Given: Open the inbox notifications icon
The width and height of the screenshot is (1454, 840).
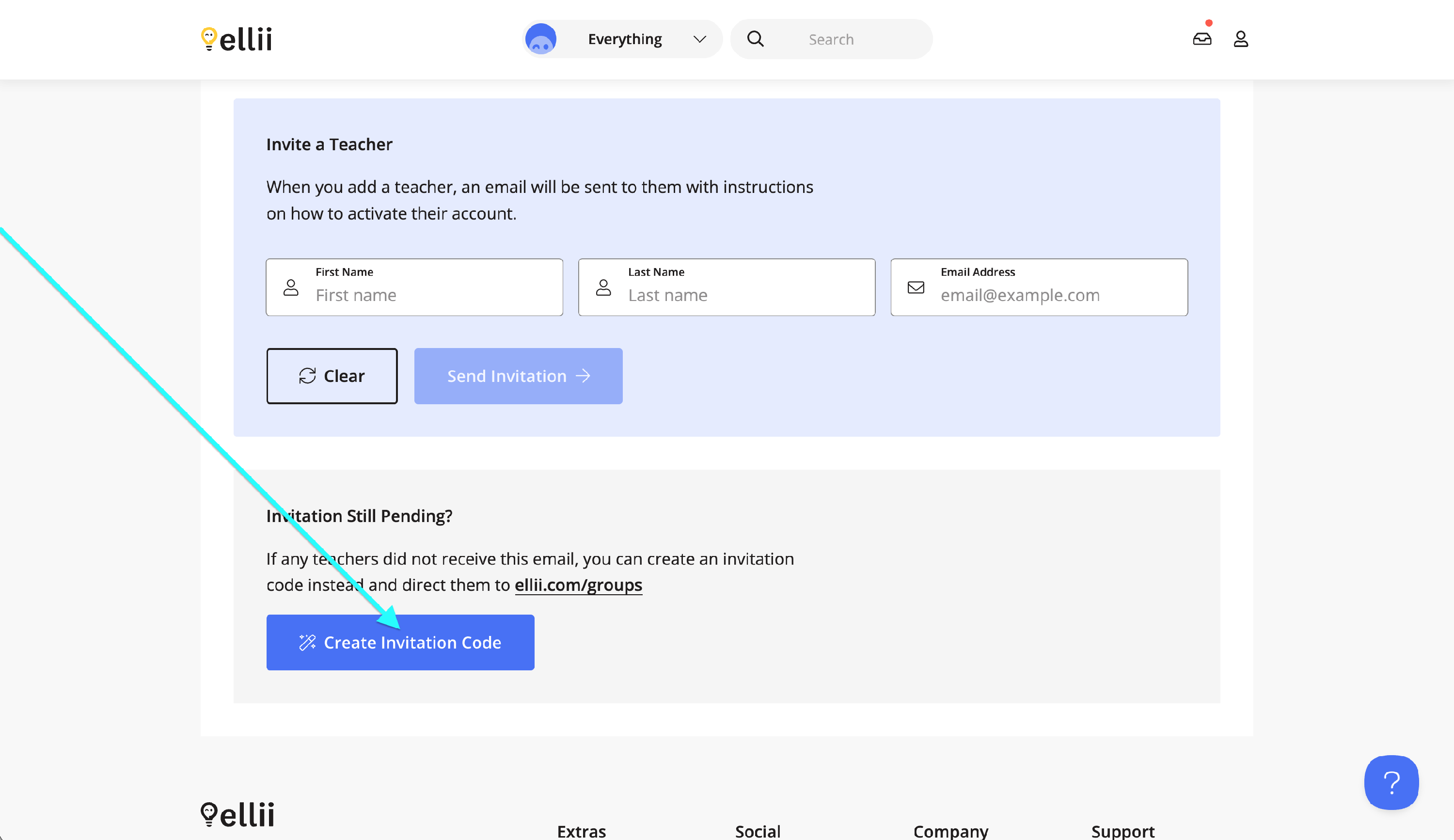Looking at the screenshot, I should [1202, 39].
